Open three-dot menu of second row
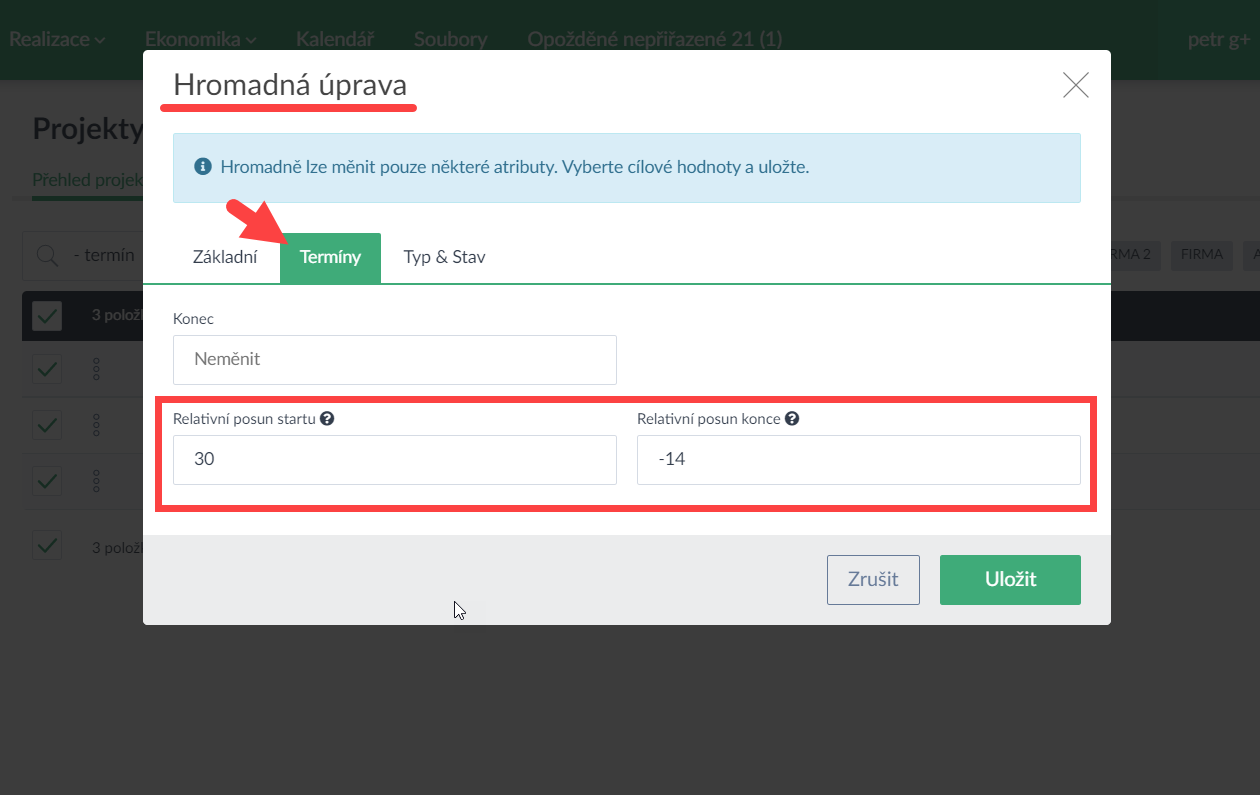The width and height of the screenshot is (1260, 795). tap(97, 426)
